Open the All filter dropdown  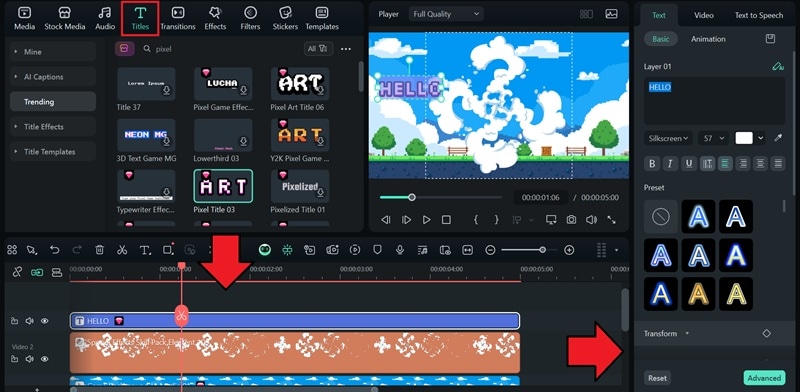click(318, 49)
